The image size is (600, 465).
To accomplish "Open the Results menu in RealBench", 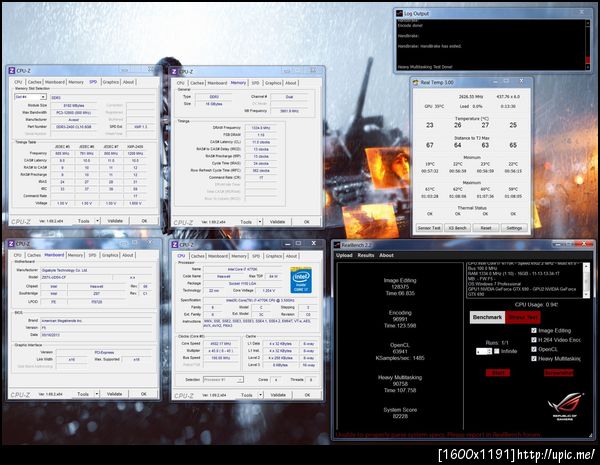I will pyautogui.click(x=366, y=255).
